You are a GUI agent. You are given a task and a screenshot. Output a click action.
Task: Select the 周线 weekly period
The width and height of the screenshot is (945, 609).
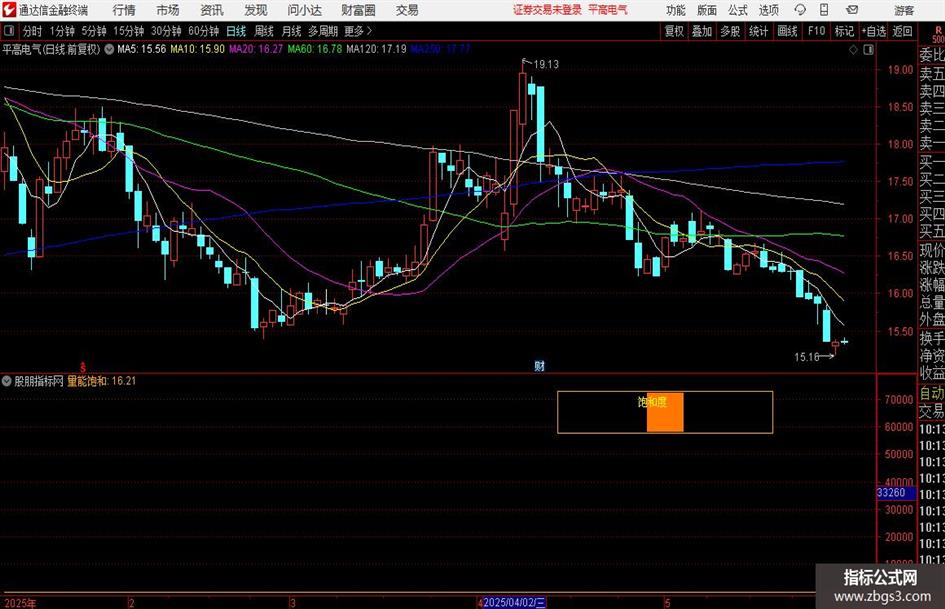coord(264,31)
